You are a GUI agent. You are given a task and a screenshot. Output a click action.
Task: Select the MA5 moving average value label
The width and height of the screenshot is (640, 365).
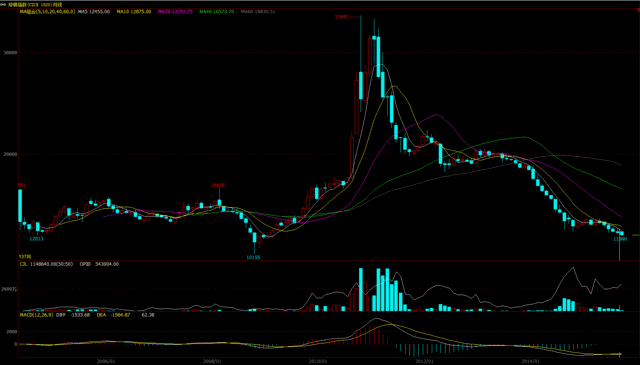[94, 11]
